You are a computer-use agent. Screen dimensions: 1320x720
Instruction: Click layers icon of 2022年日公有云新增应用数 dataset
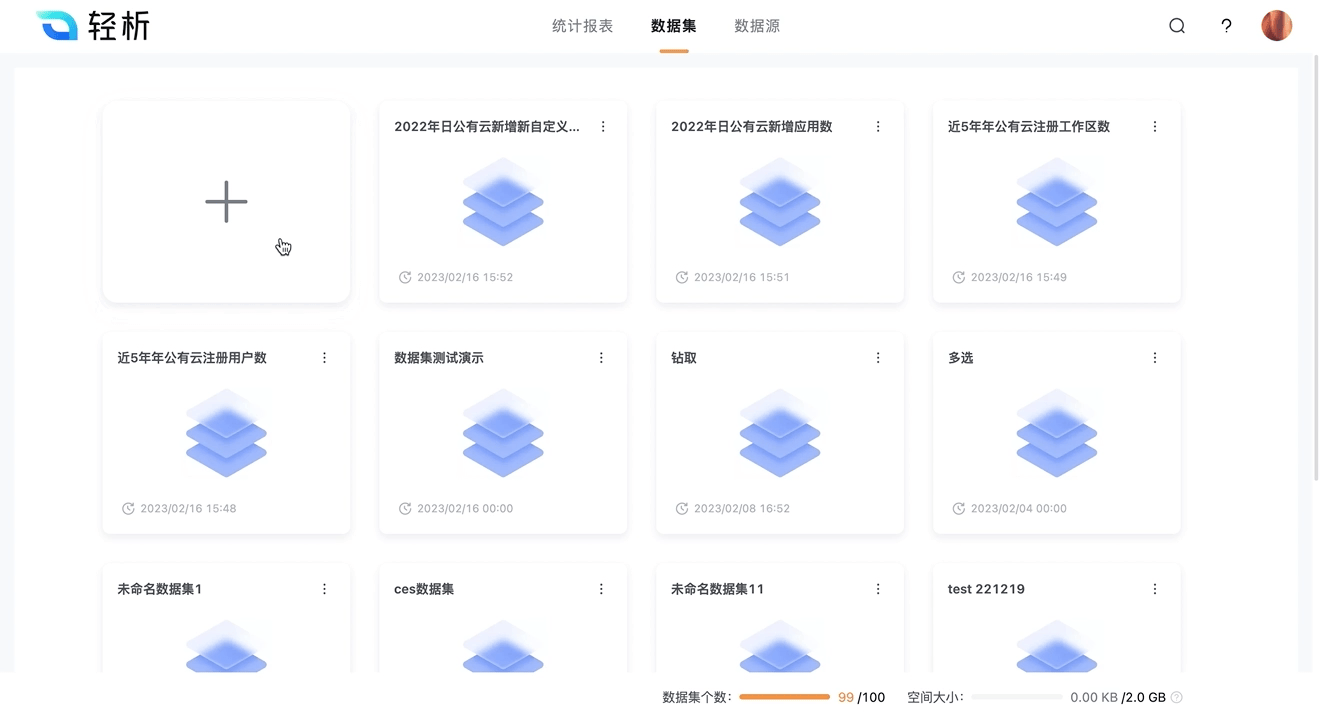pos(780,203)
